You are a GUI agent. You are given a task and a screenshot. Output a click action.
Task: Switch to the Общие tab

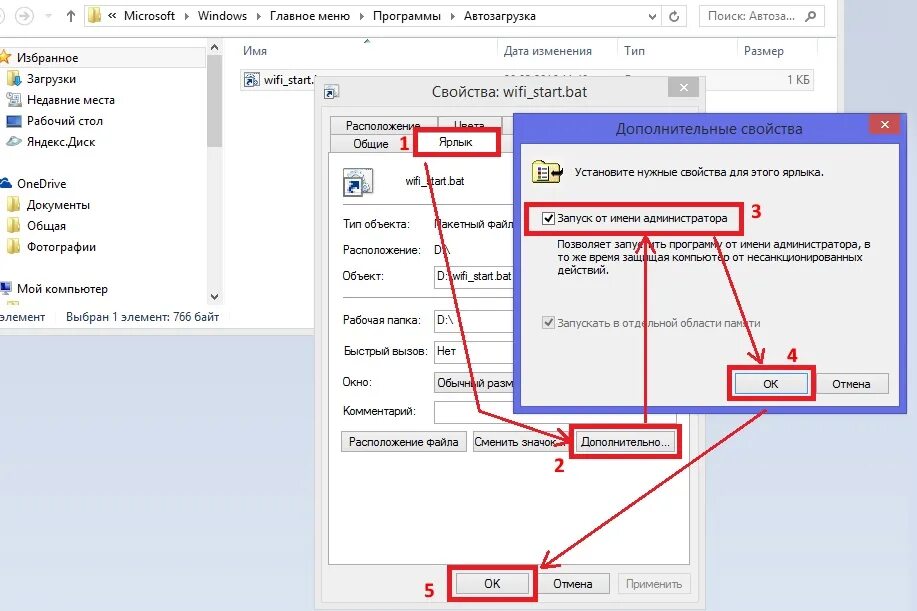click(371, 144)
